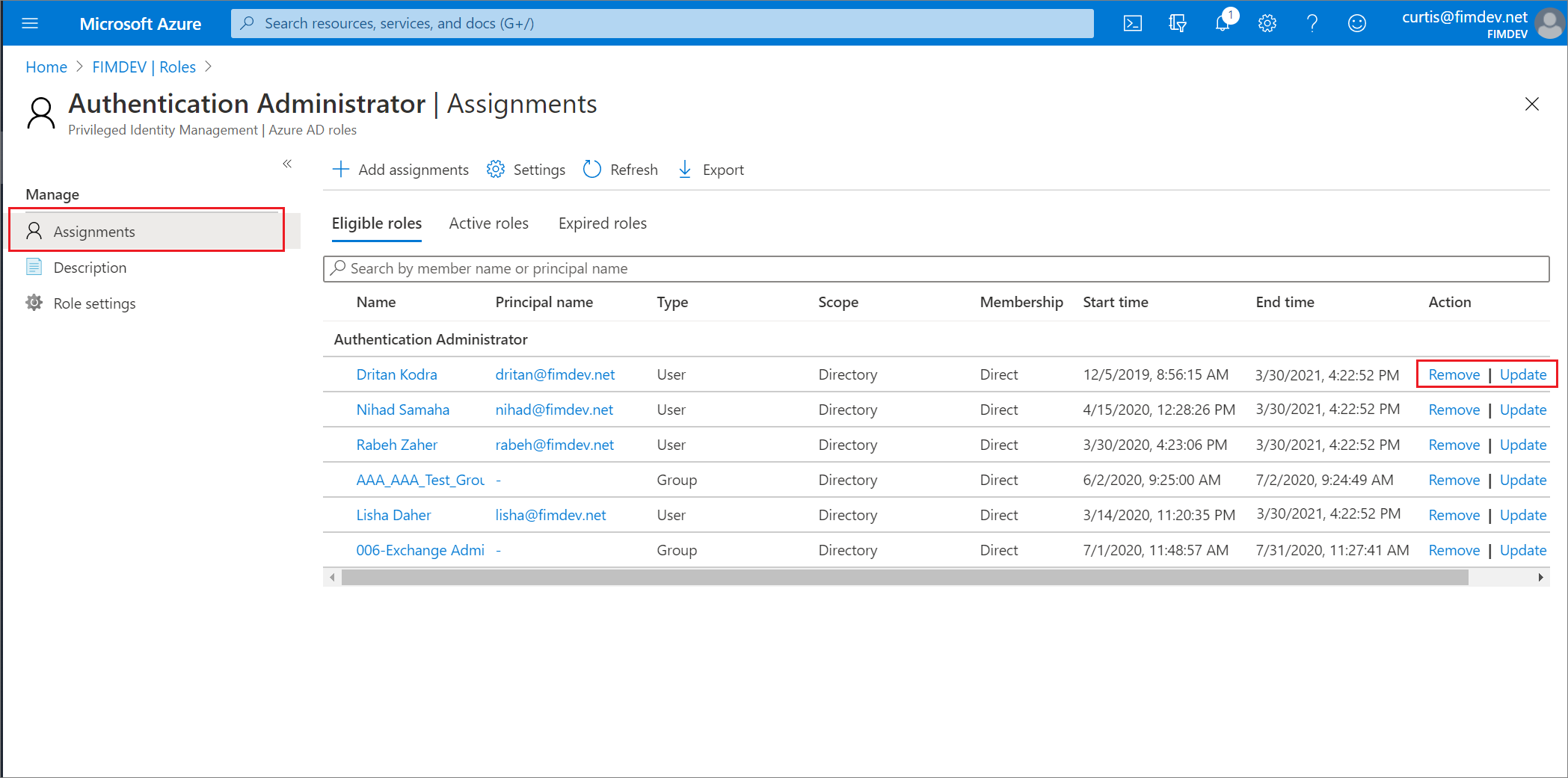Open the notifications bell
Screen dimensions: 1568x778
click(1223, 23)
